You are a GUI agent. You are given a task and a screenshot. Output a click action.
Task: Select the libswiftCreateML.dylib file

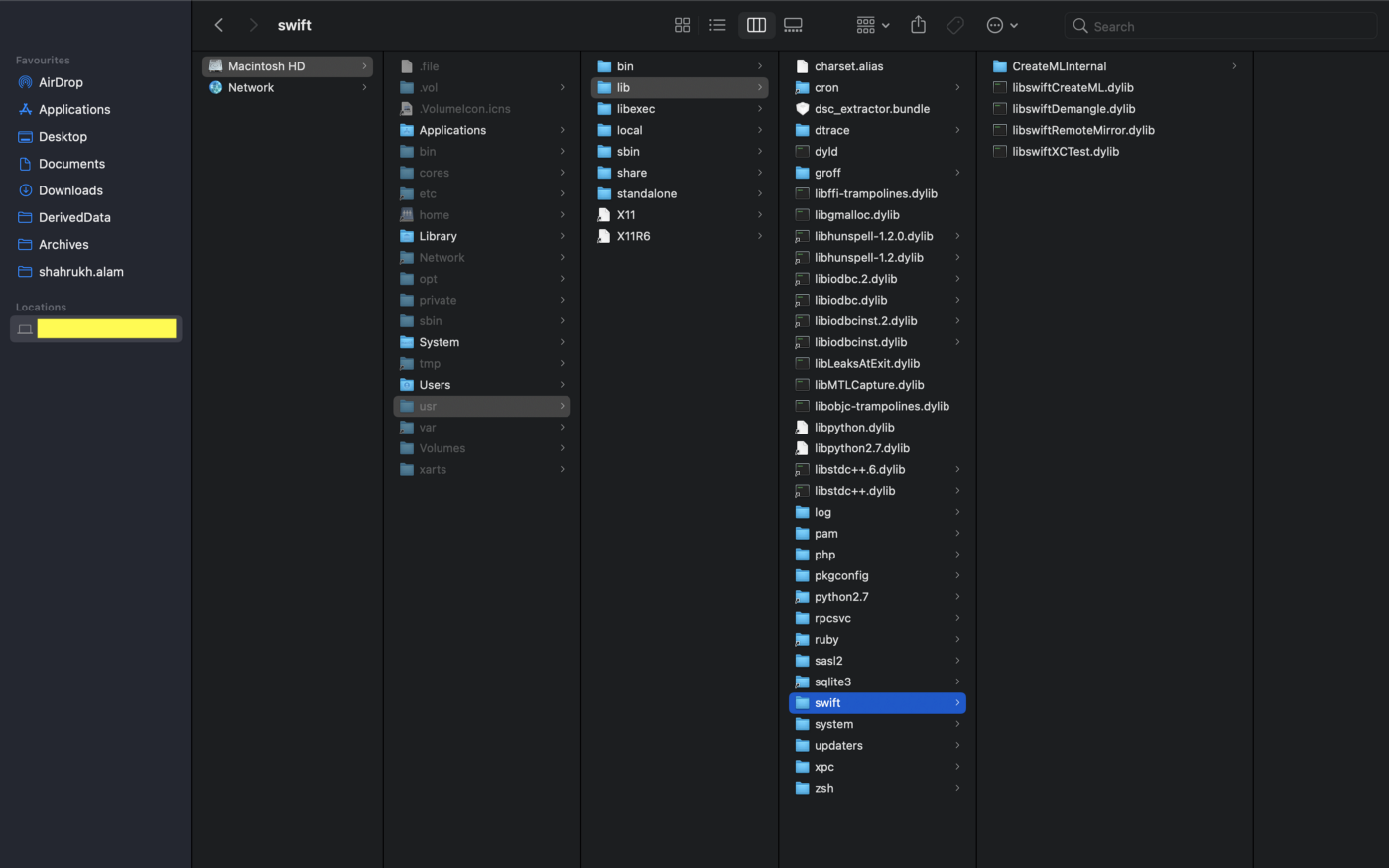coord(1070,87)
